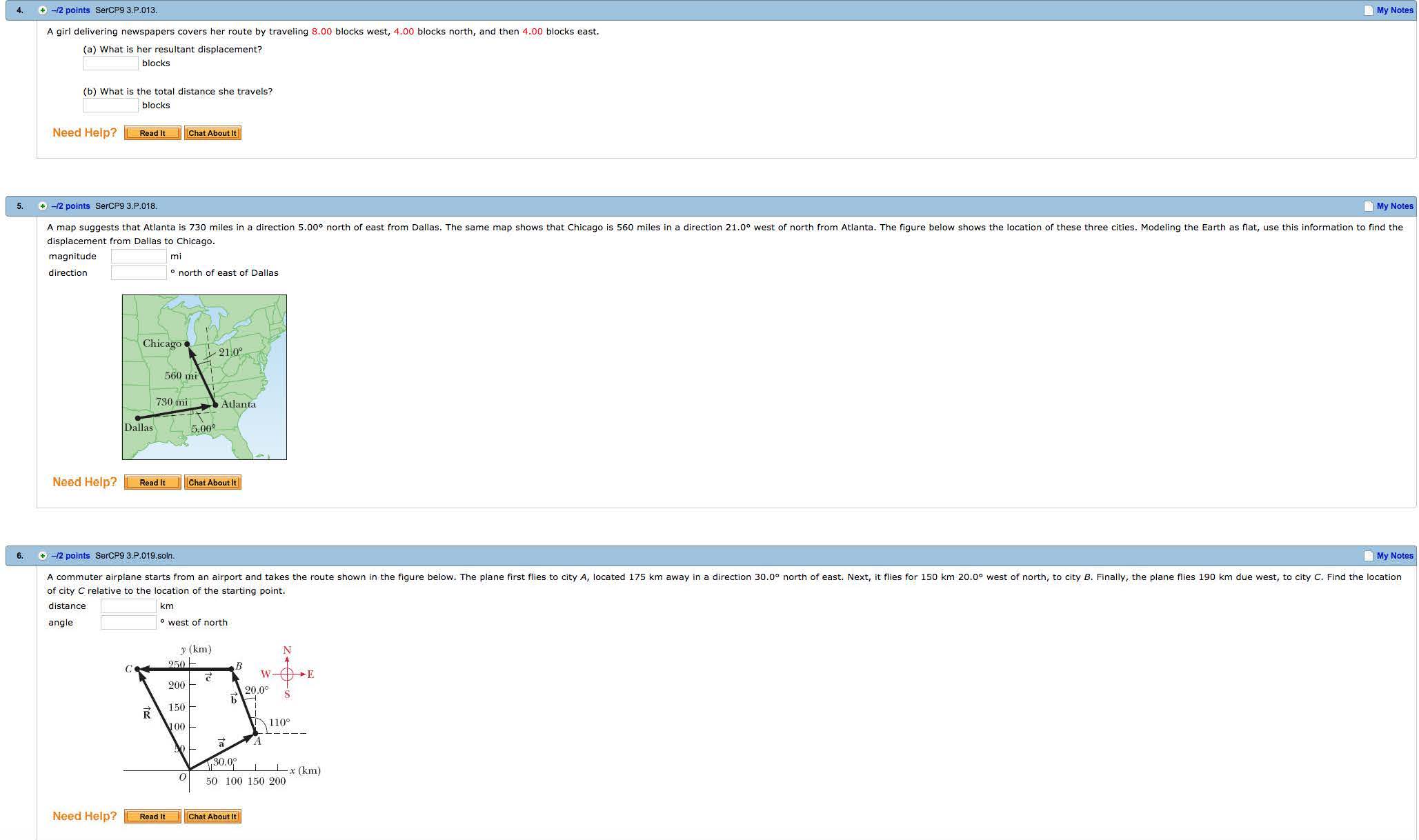
Task: Click magnitude input field in miles
Action: click(x=139, y=257)
